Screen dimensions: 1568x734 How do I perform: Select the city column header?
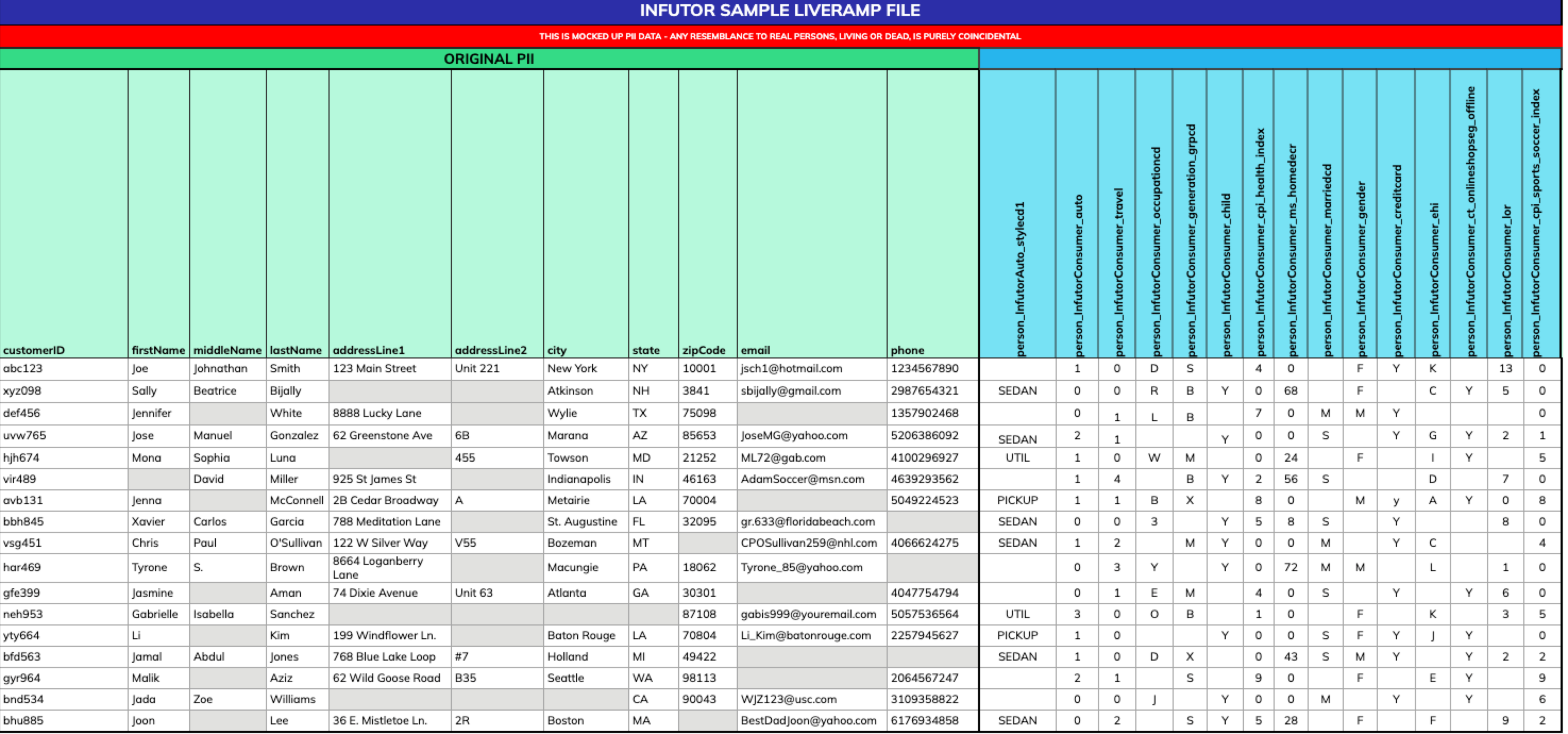click(586, 214)
